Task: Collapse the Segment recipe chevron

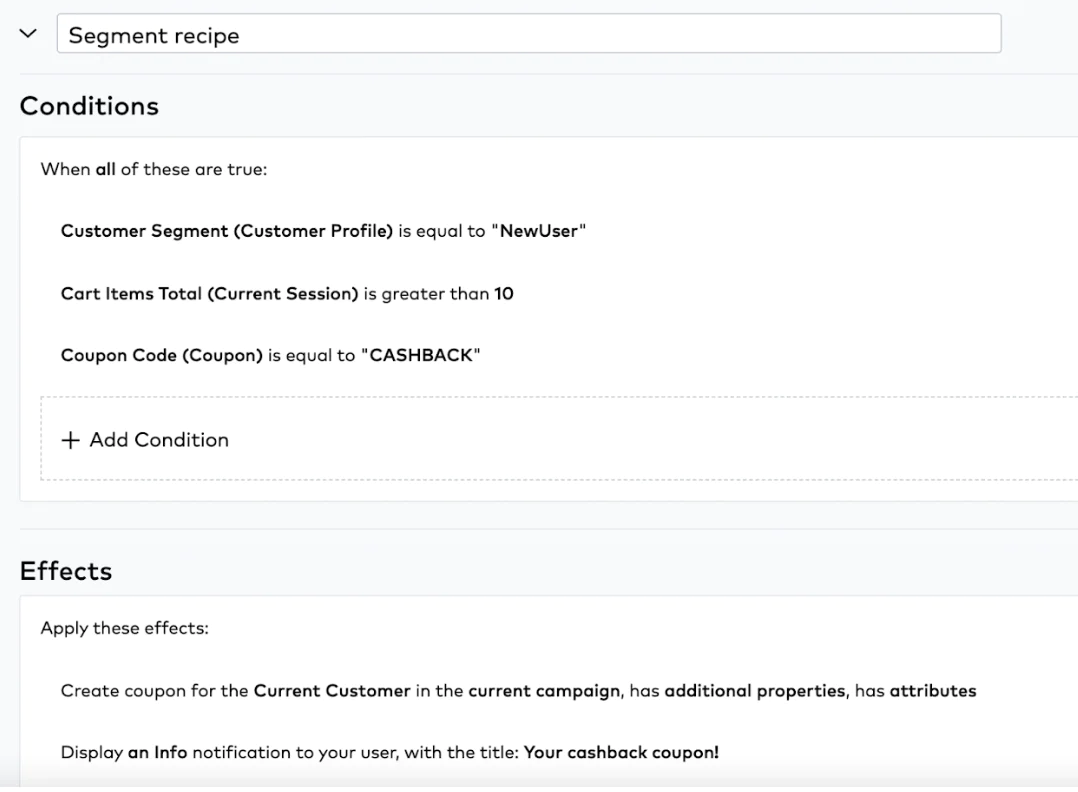Action: pyautogui.click(x=27, y=34)
